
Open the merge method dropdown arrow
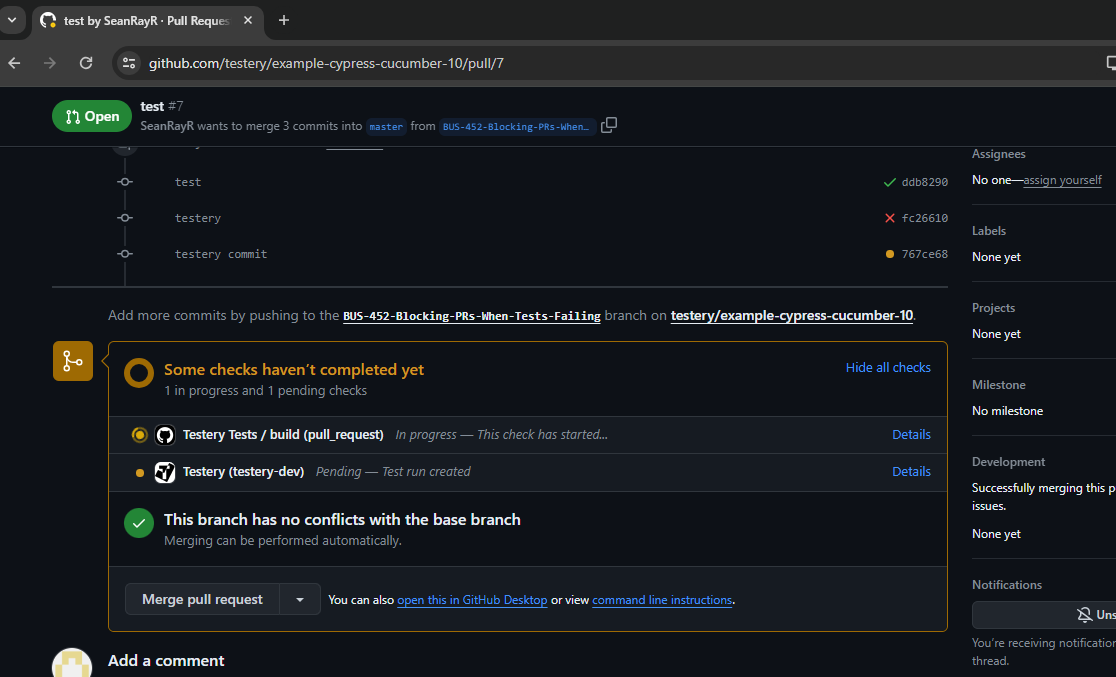pos(300,599)
